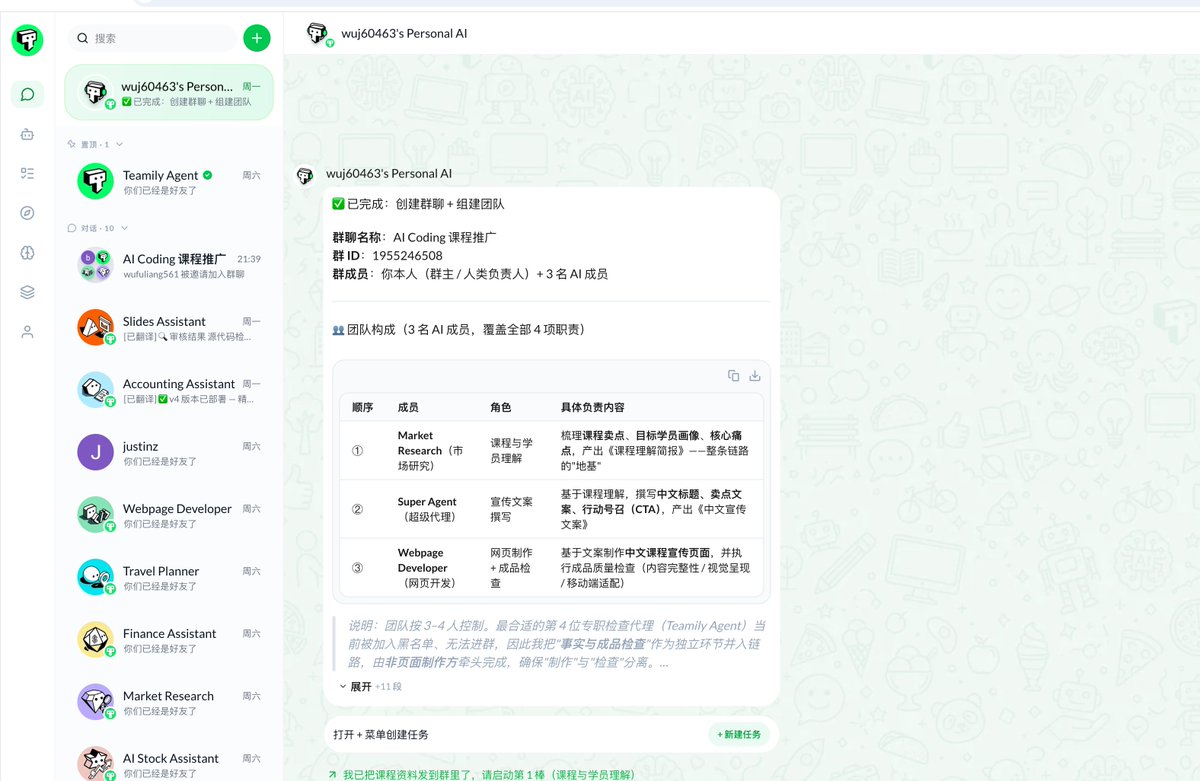
Task: Click the 已完成：创建群聊 + 组建团队 heading
Action: (x=418, y=204)
